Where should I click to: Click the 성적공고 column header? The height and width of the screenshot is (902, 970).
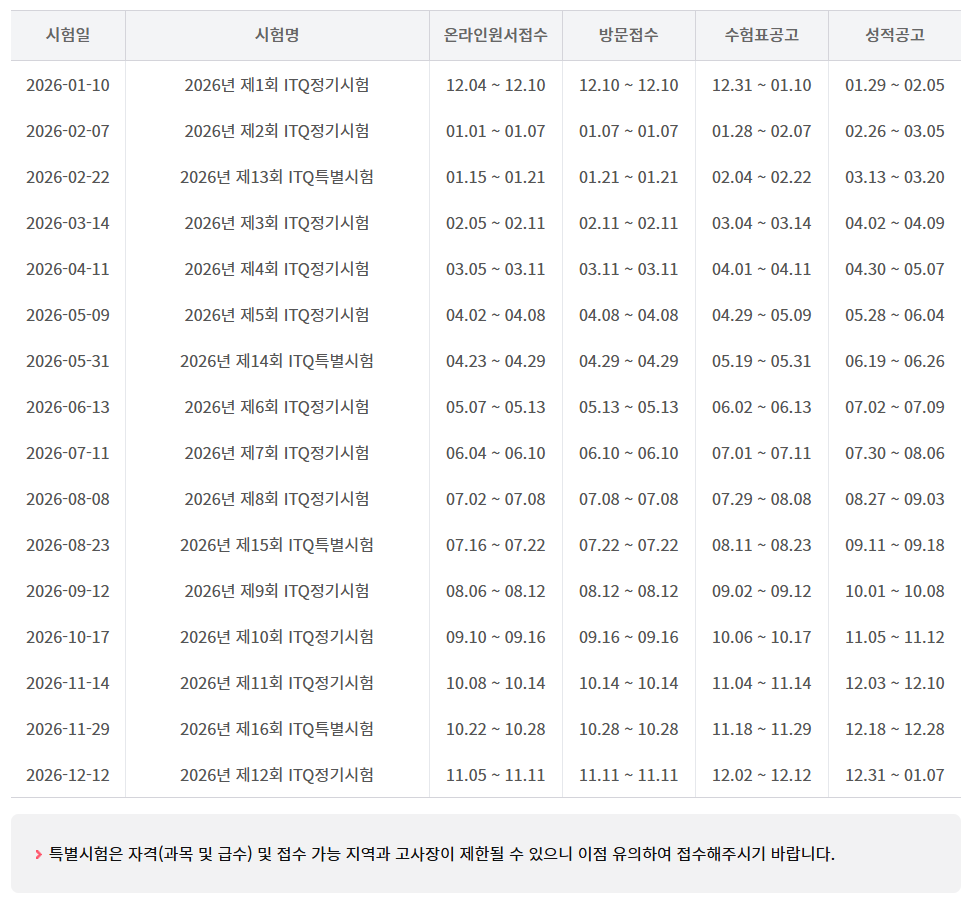[895, 35]
